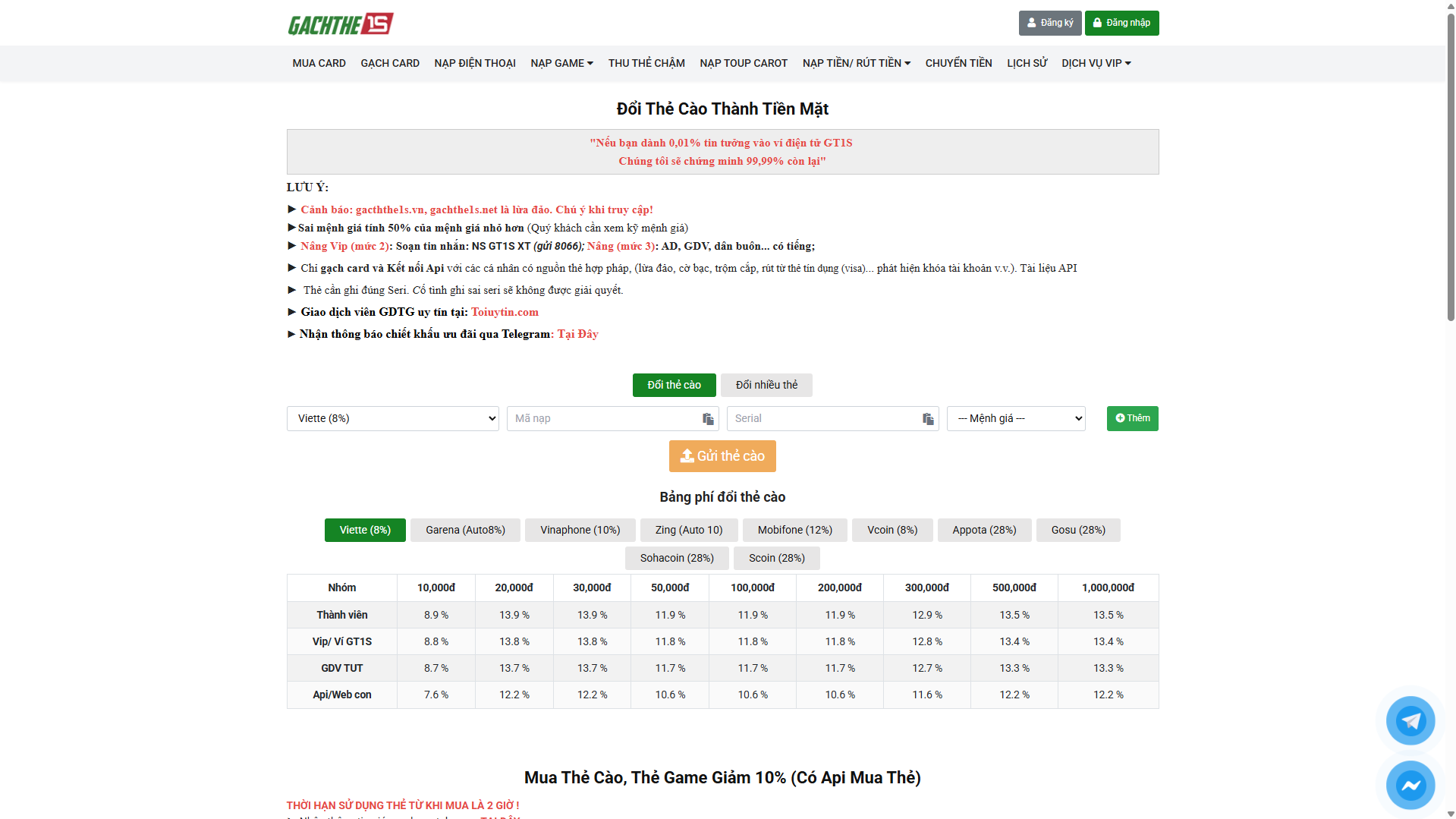
Task: Open the LỊCH SỬ menu item
Action: click(x=1027, y=63)
